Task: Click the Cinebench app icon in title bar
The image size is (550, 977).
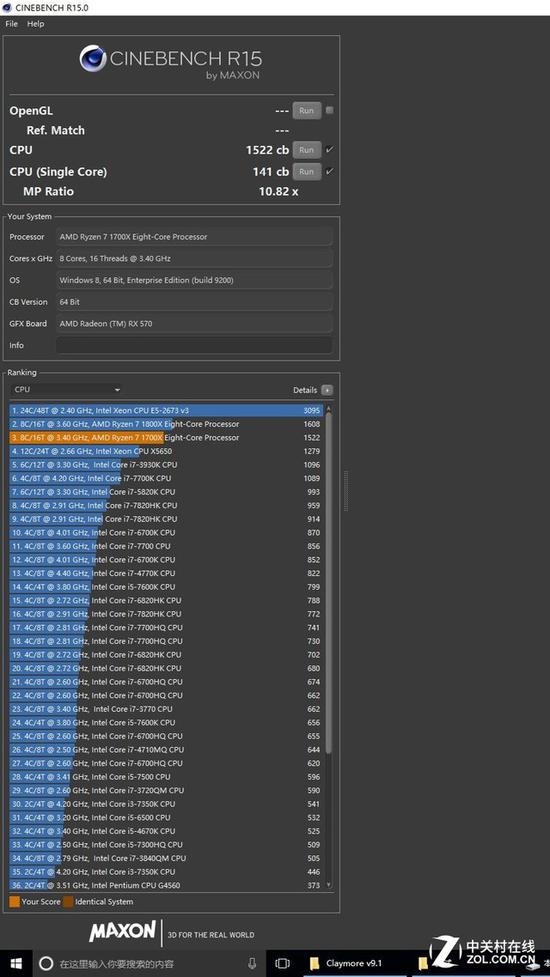Action: [x=7, y=7]
